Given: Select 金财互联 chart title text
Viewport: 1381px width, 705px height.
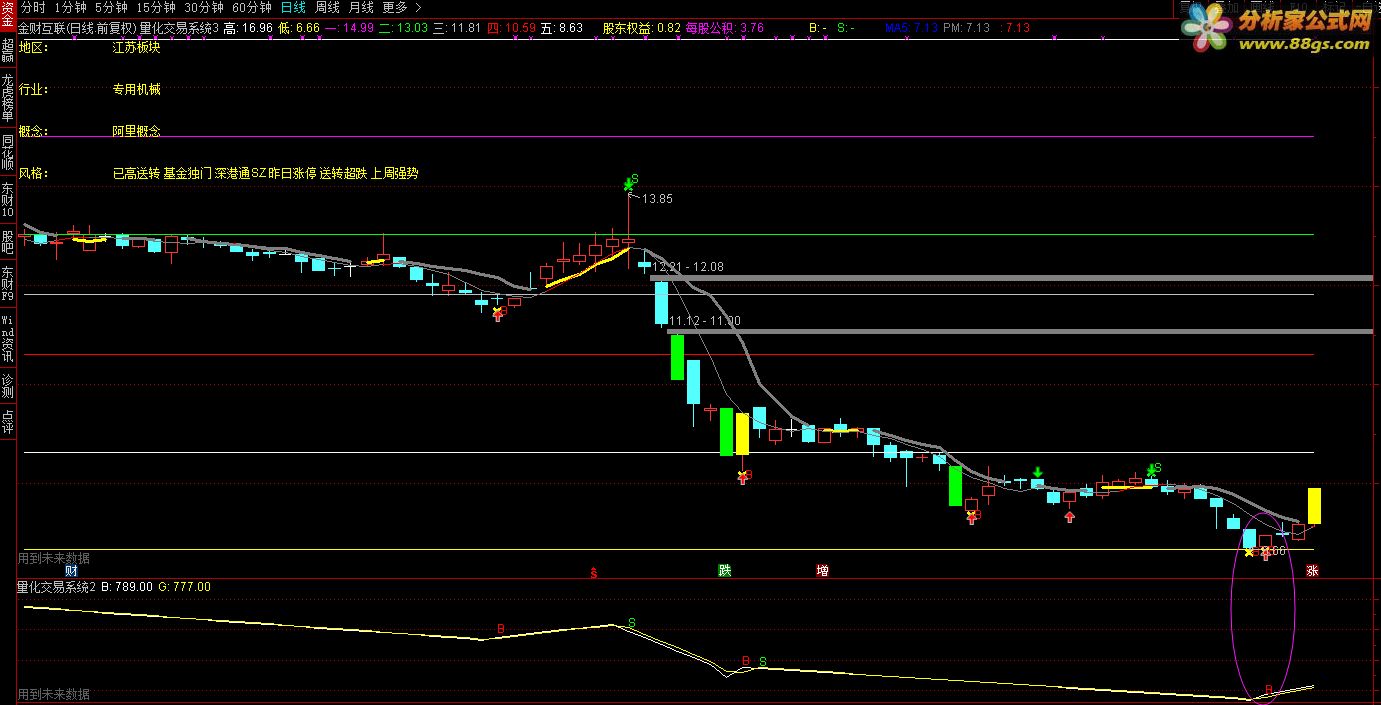Looking at the screenshot, I should pyautogui.click(x=41, y=28).
